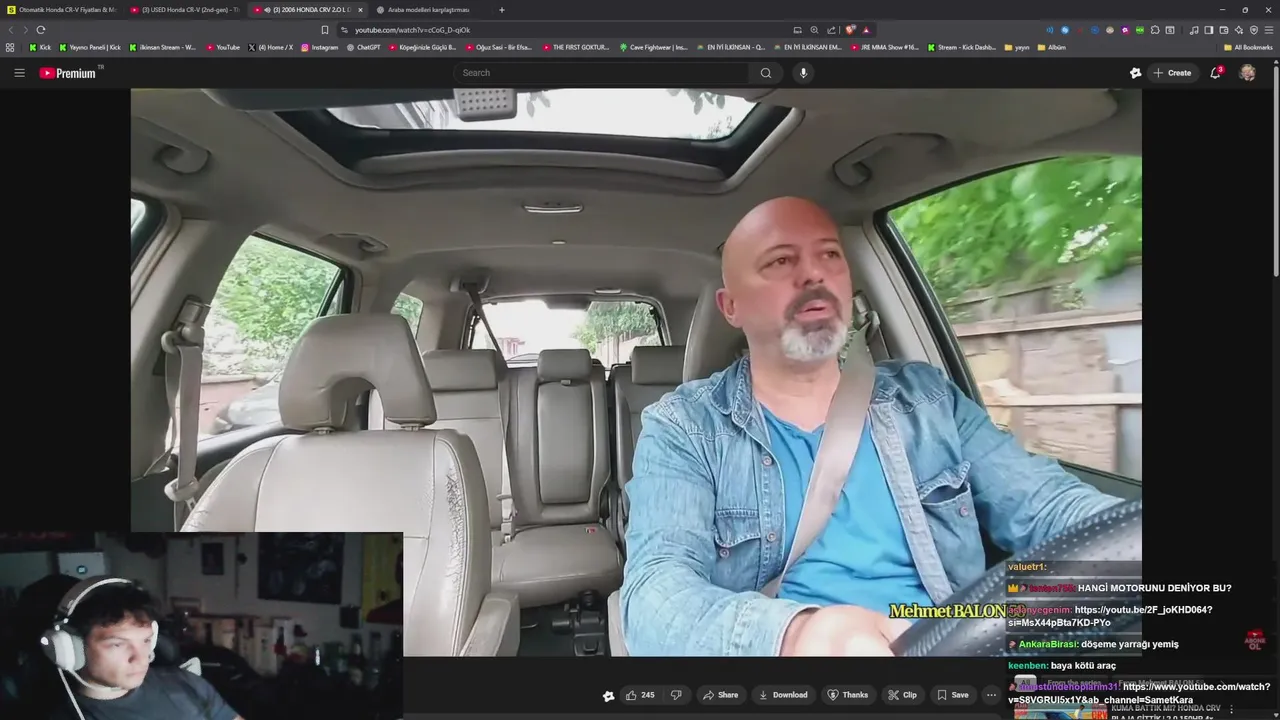Image resolution: width=1280 pixels, height=720 pixels.
Task: Expand the yayın bookmarks folder
Action: click(1017, 47)
